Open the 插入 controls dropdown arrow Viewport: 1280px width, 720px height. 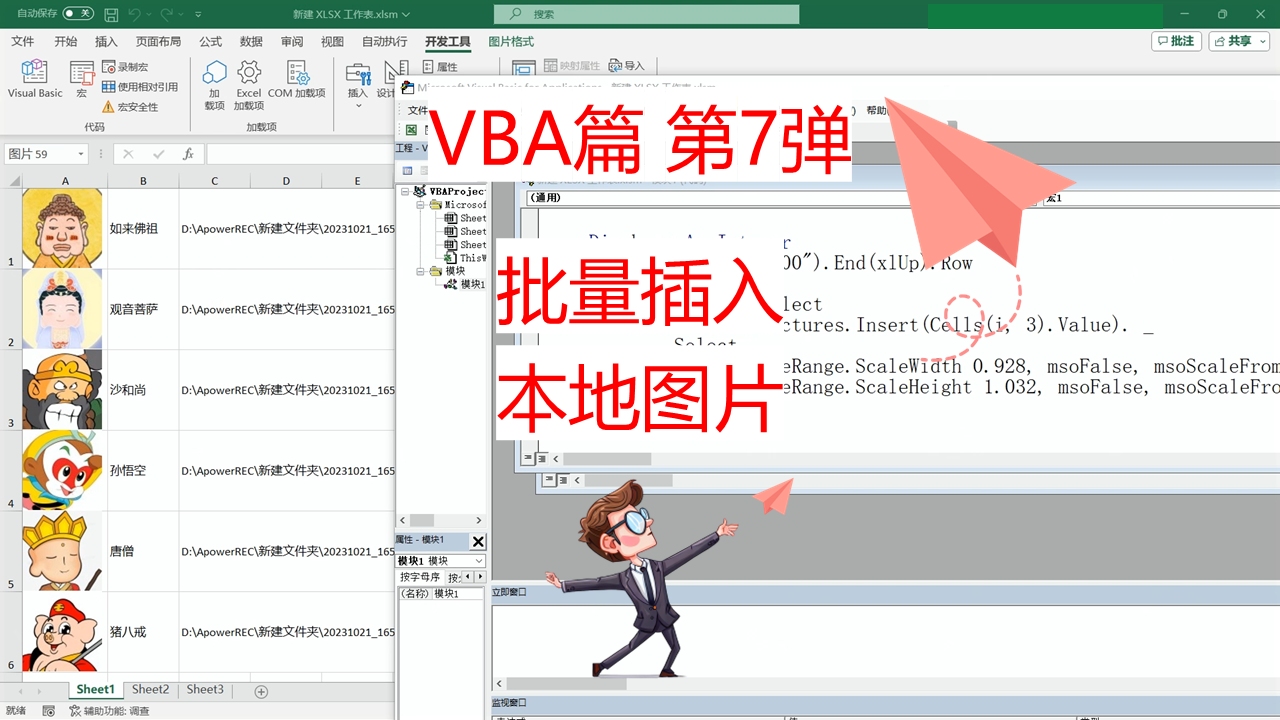357,105
